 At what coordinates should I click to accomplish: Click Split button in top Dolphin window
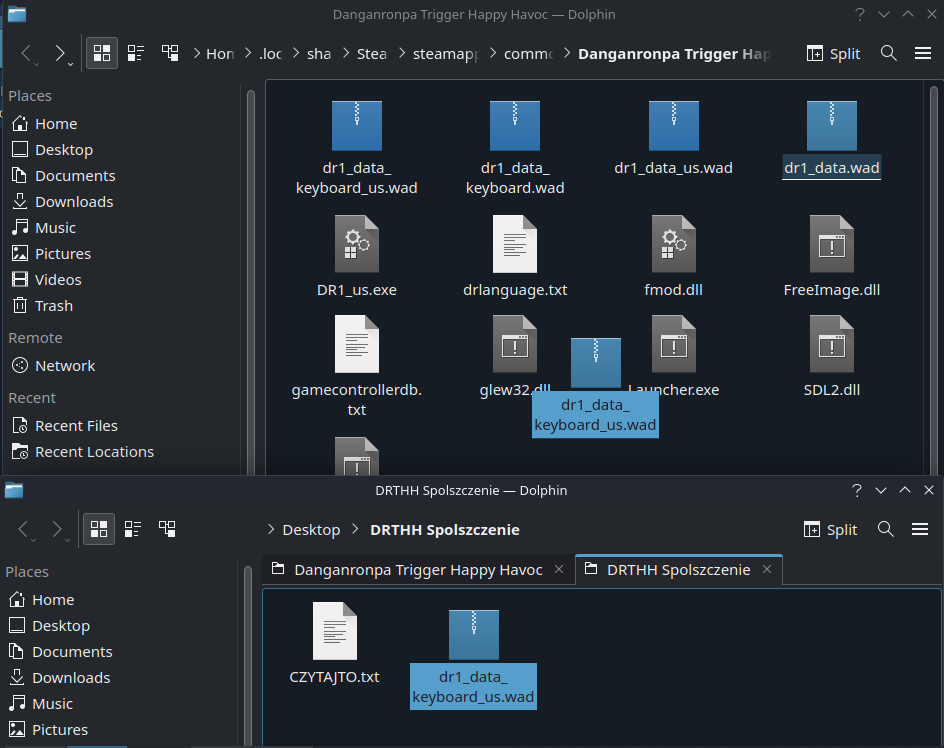pyautogui.click(x=833, y=54)
